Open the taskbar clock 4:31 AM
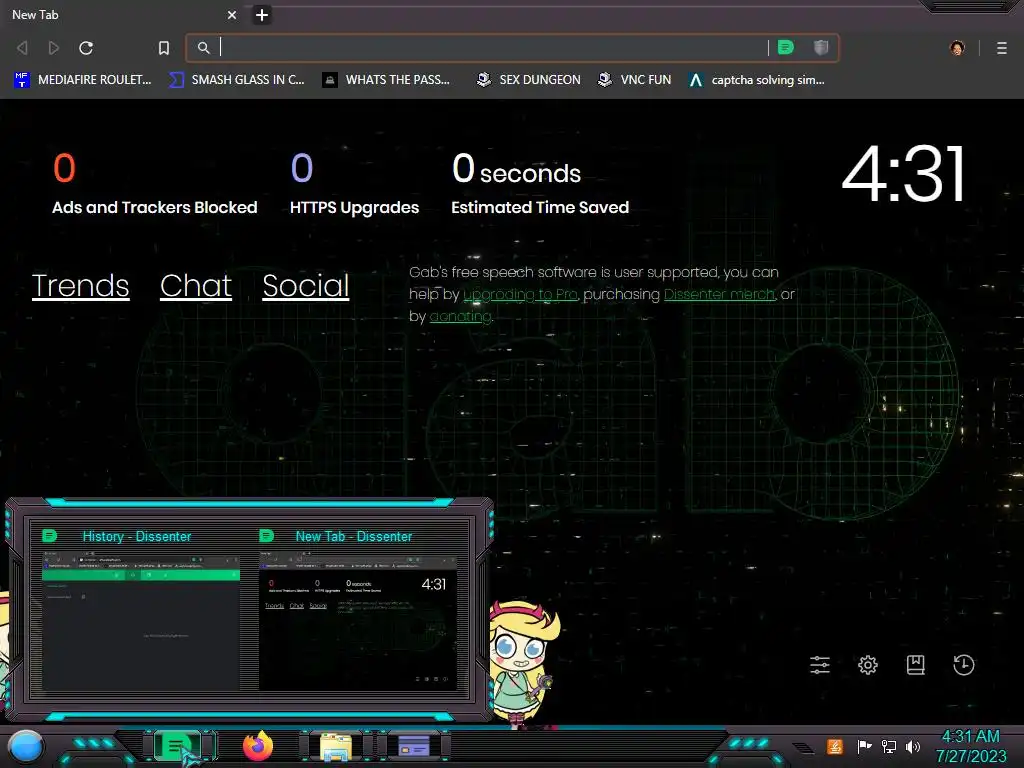This screenshot has height=768, width=1024. tap(970, 746)
